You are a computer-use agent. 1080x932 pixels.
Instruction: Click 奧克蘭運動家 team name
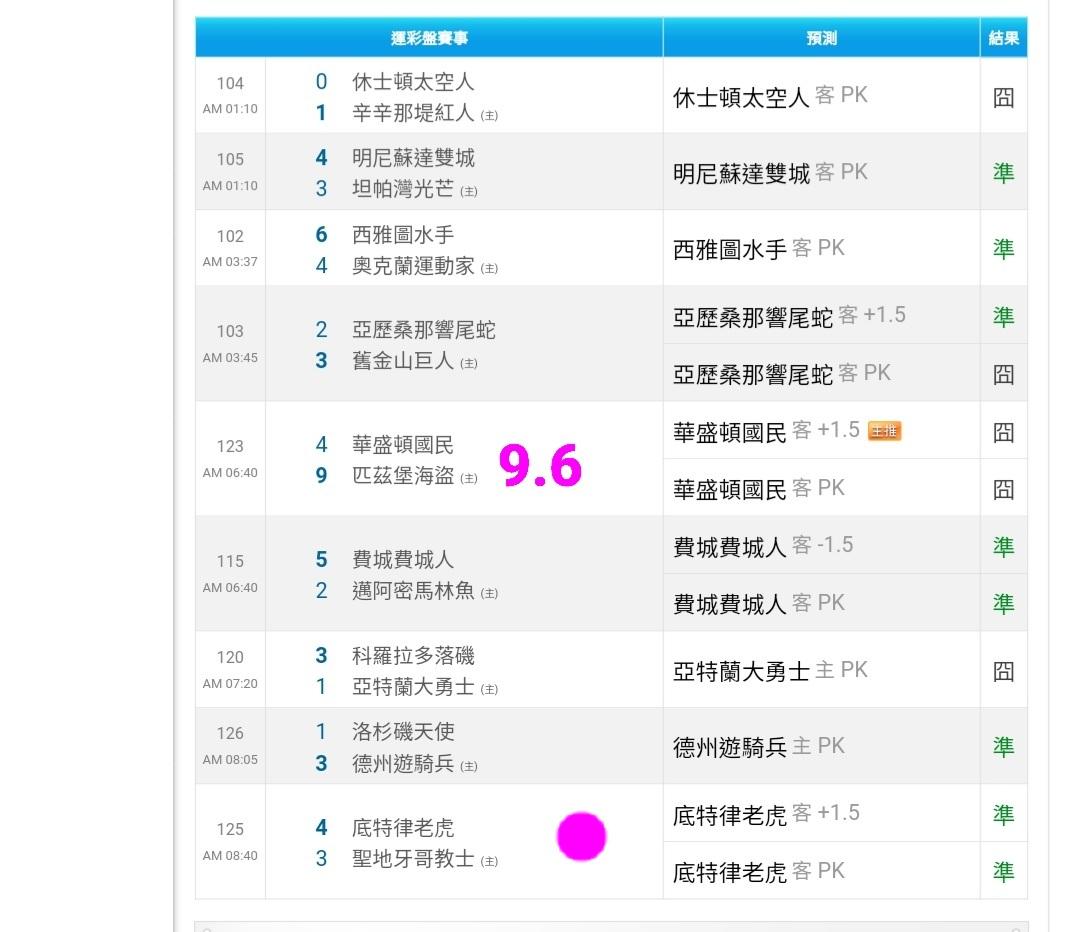(x=413, y=265)
